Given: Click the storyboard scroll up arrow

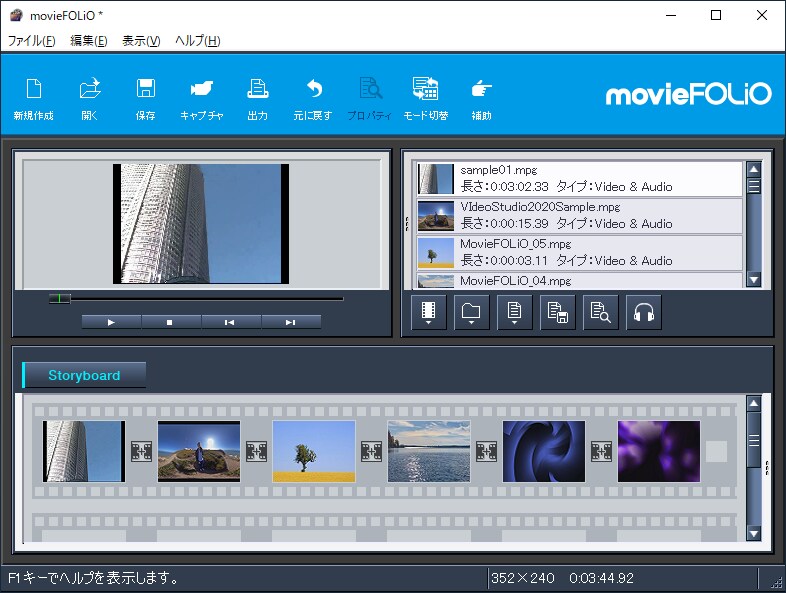Looking at the screenshot, I should [x=754, y=404].
